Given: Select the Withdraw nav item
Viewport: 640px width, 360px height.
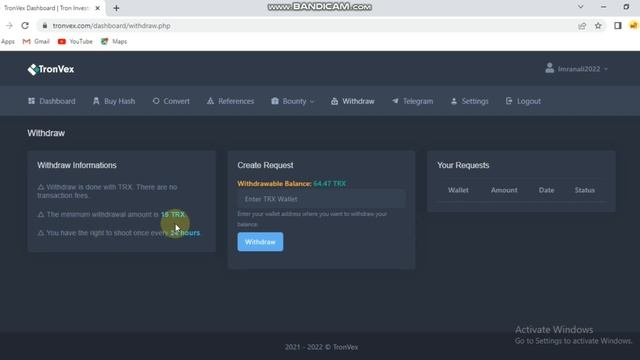Looking at the screenshot, I should 353,101.
